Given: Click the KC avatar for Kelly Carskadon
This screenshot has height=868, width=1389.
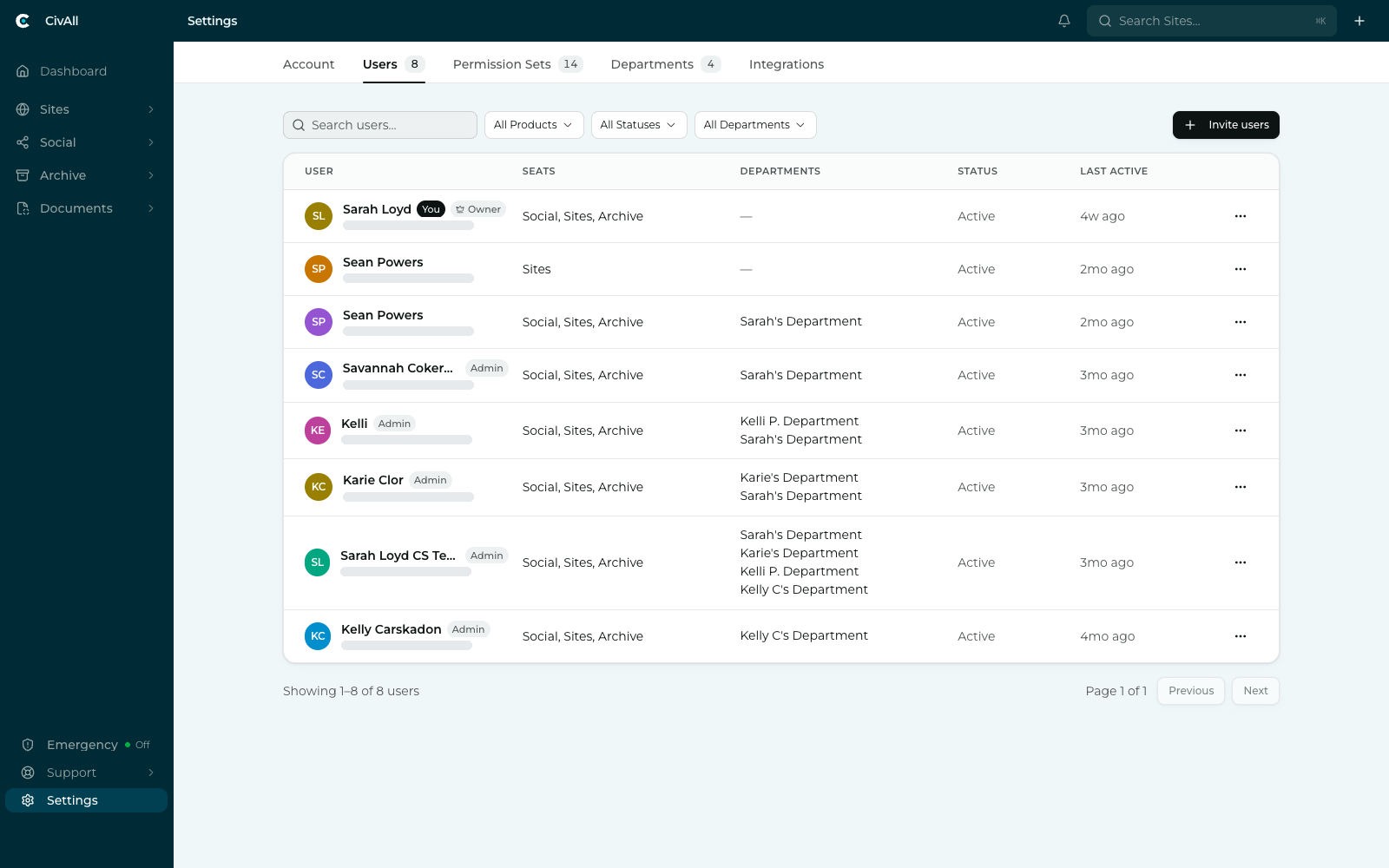Looking at the screenshot, I should [x=318, y=636].
